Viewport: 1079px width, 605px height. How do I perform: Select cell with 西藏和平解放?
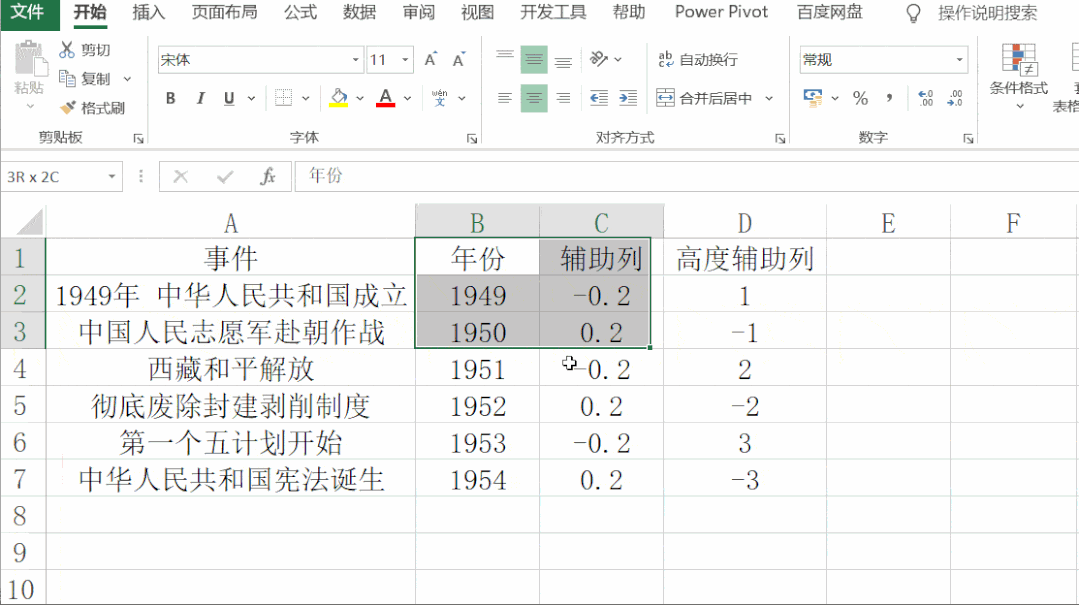tap(231, 369)
